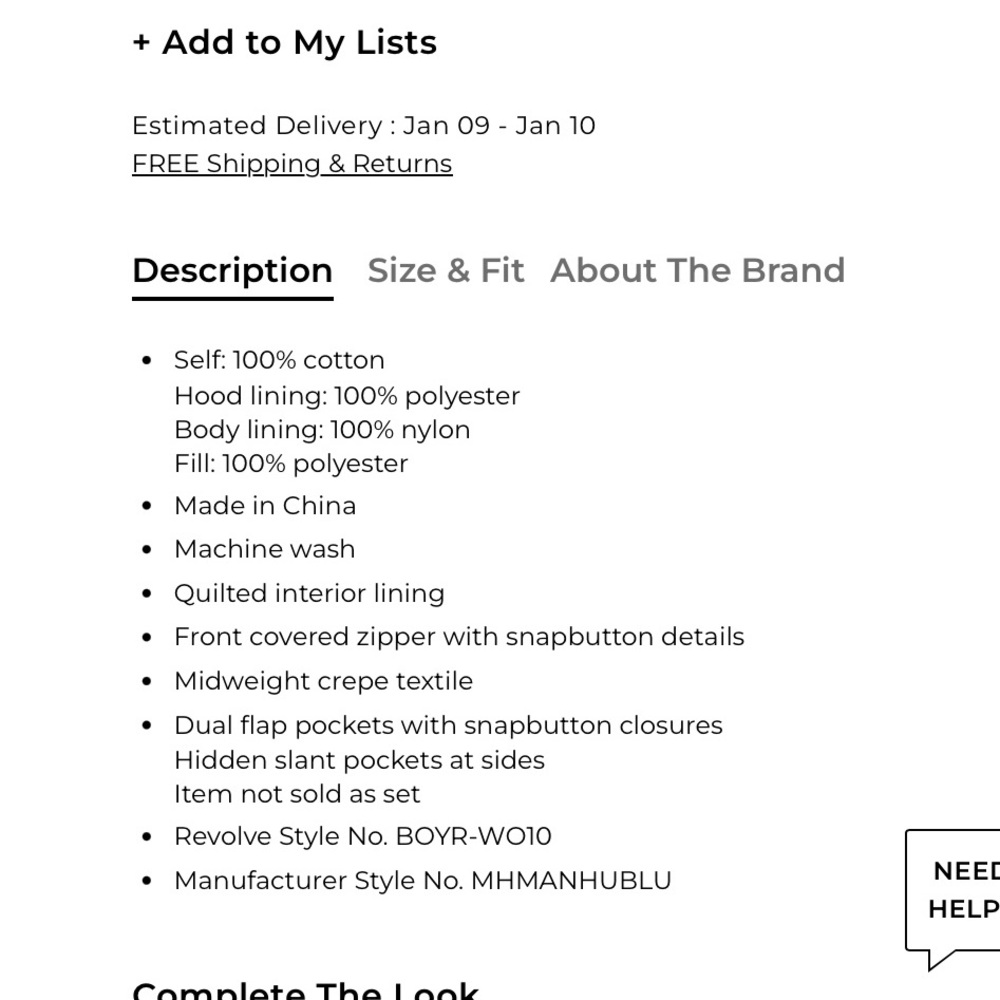Screen dimensions: 1000x1000
Task: Click the Quilted interior lining item
Action: click(x=309, y=594)
